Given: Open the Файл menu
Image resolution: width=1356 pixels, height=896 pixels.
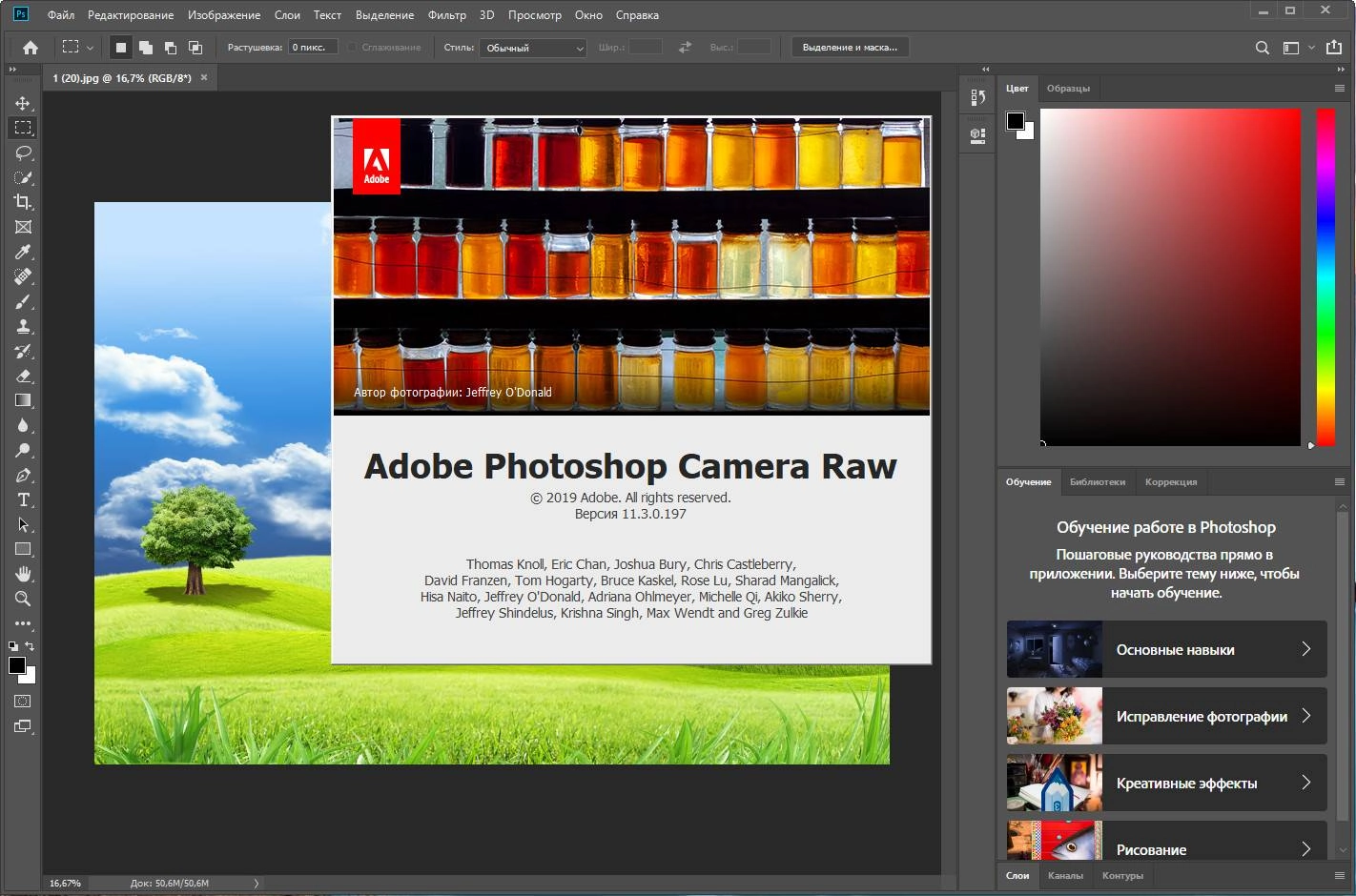Looking at the screenshot, I should click(61, 15).
